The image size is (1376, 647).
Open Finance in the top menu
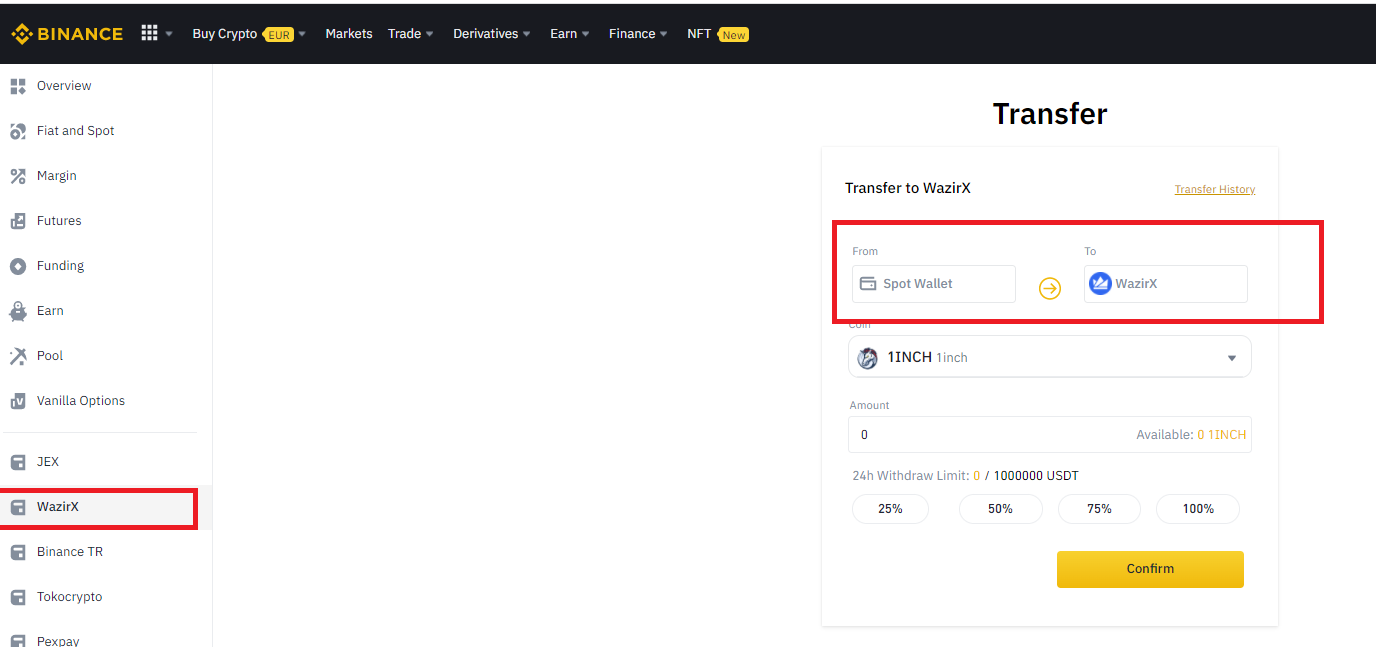(632, 34)
